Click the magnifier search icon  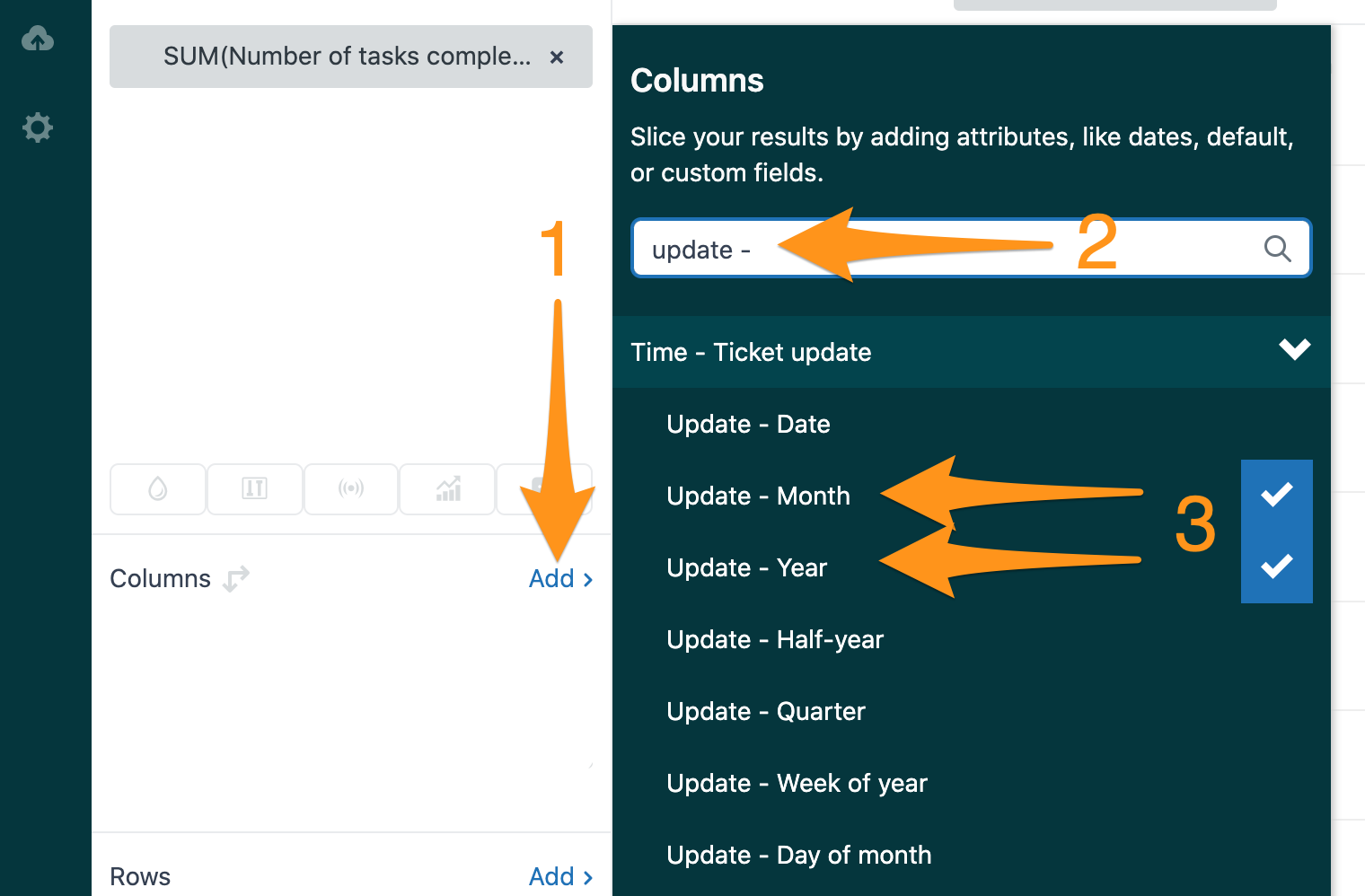[1277, 249]
